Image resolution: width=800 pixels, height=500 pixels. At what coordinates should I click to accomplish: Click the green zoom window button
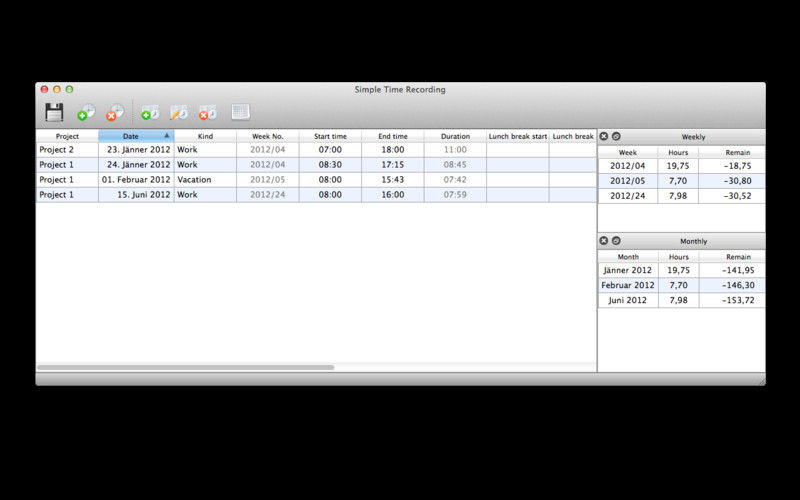[69, 89]
